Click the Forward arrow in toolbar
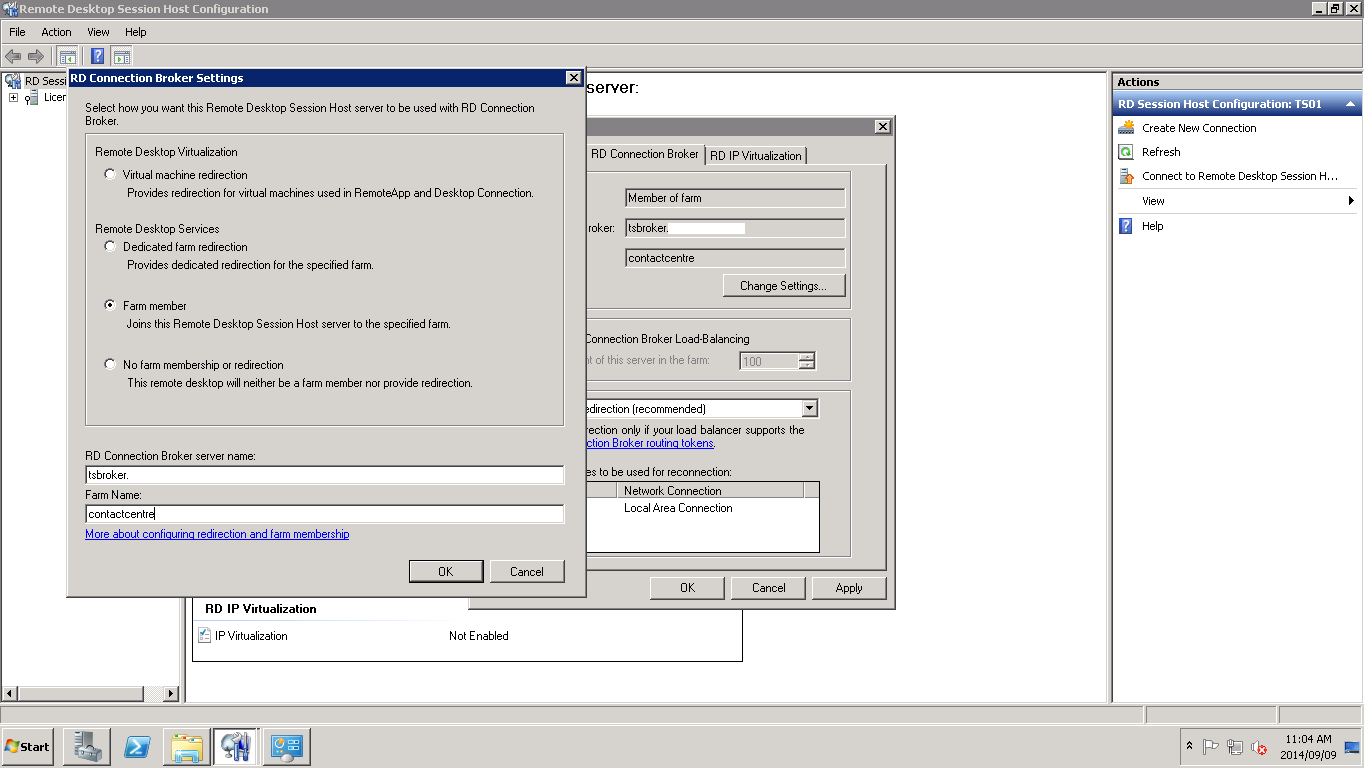 36,56
